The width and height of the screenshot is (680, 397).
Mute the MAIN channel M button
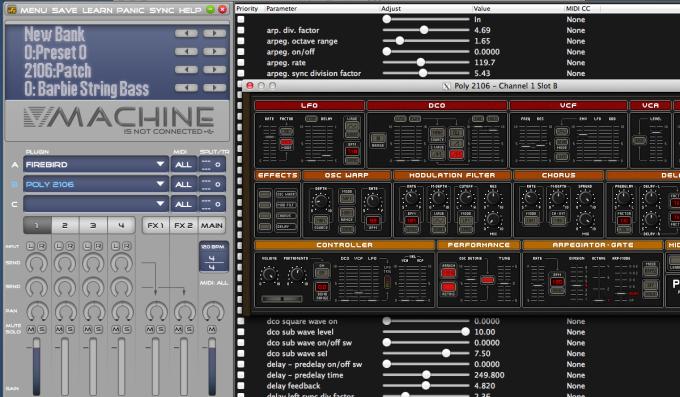212,330
